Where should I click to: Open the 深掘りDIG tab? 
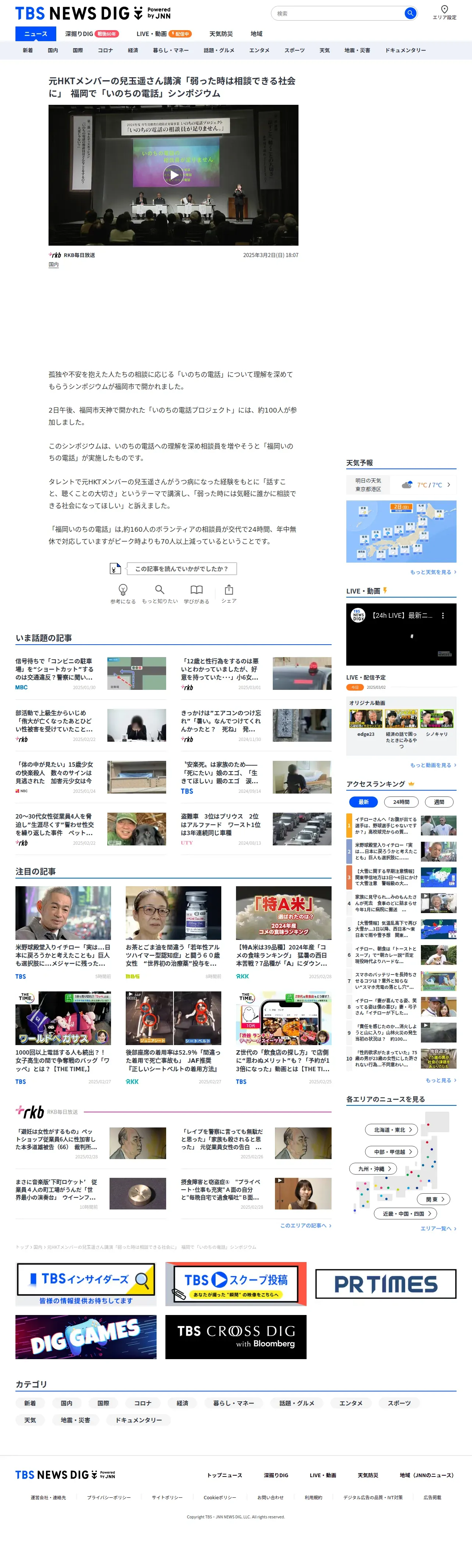point(91,34)
